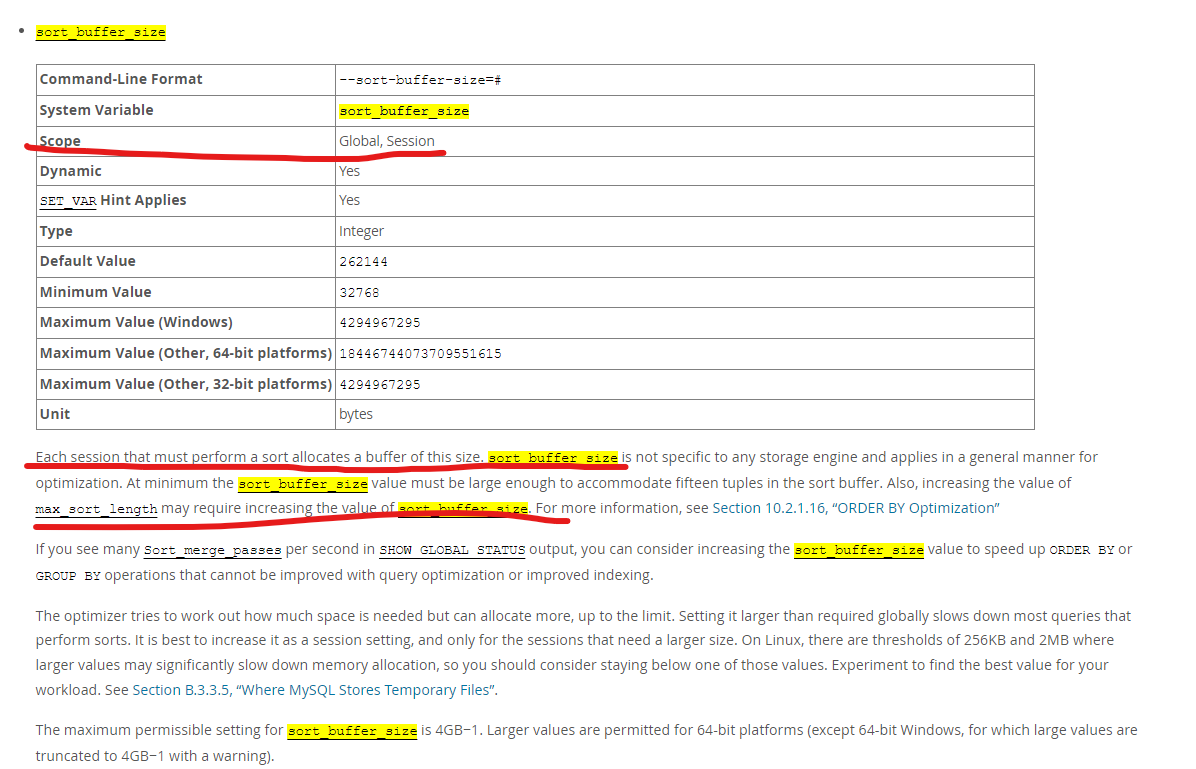The width and height of the screenshot is (1196, 769).
Task: Click sort_buffer_size in the maximum permissible setting sentence
Action: (352, 731)
